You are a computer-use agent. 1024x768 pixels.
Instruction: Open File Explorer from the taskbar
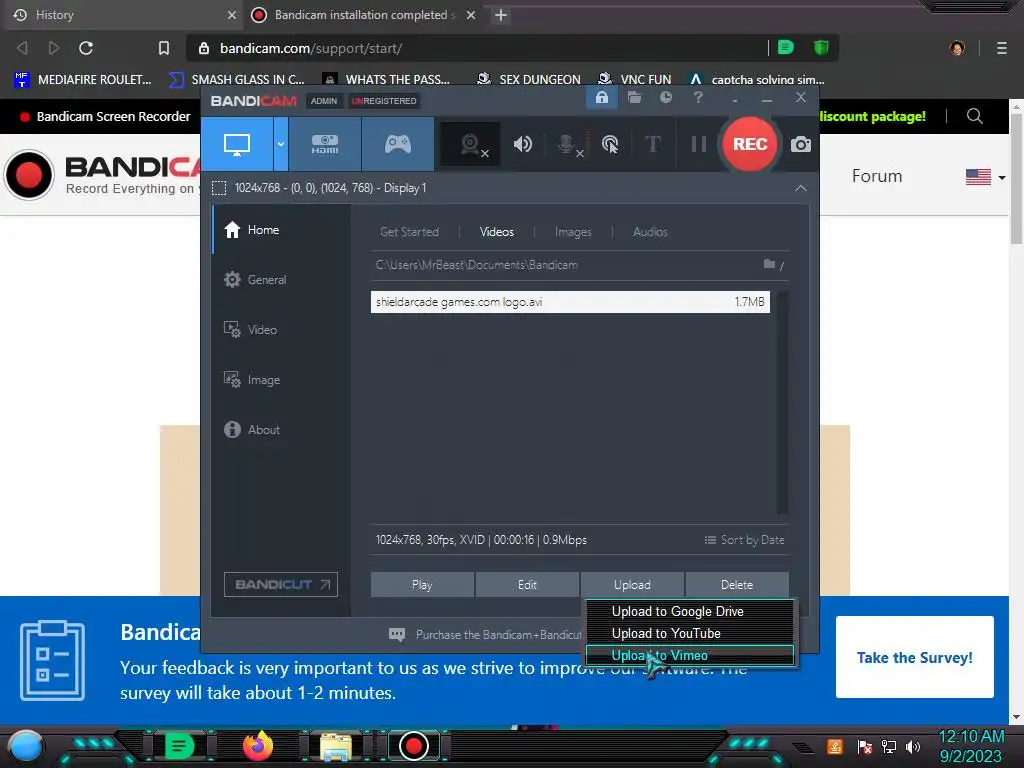coord(335,746)
